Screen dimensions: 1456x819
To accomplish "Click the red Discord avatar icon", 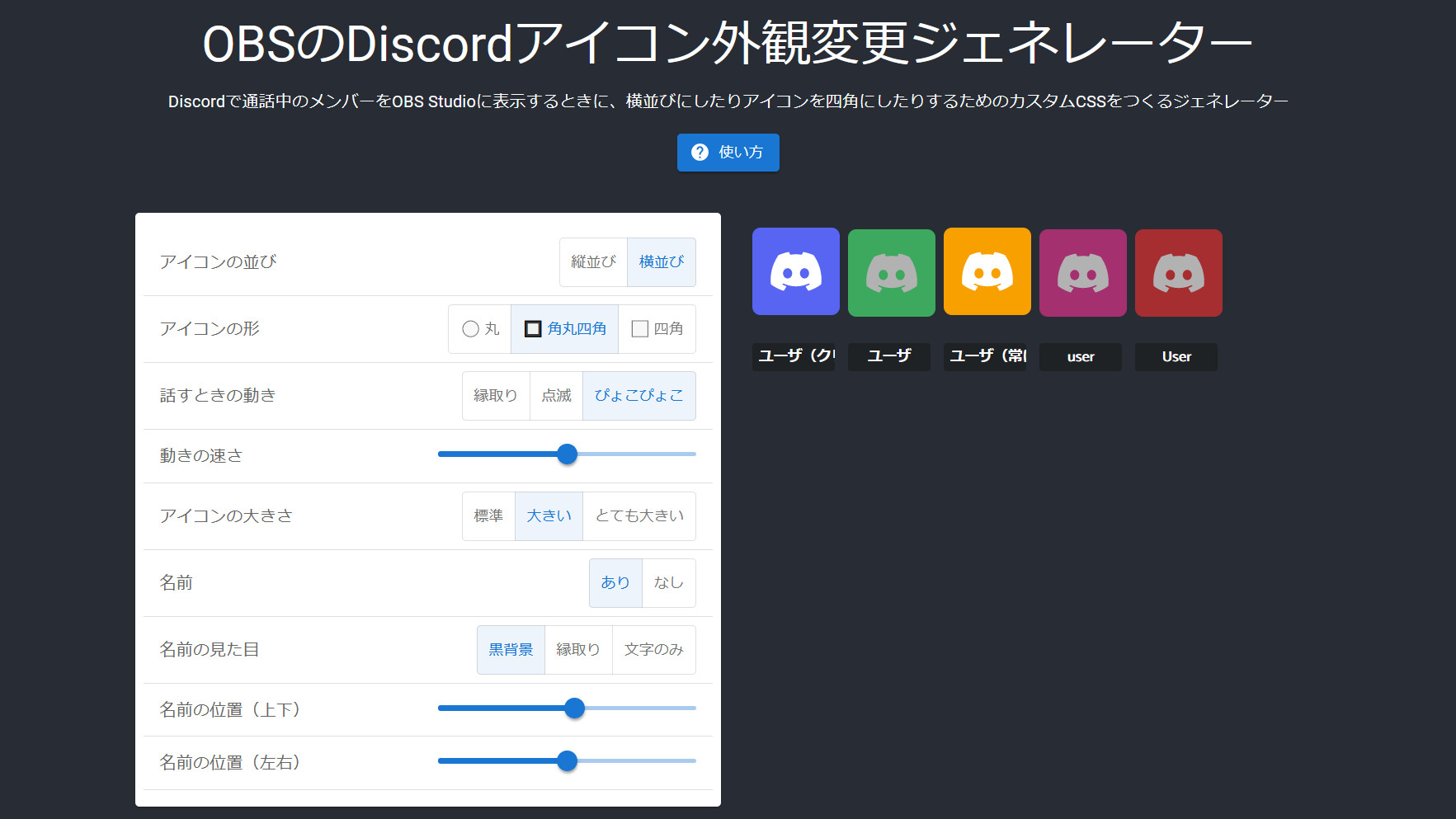I will [x=1178, y=273].
